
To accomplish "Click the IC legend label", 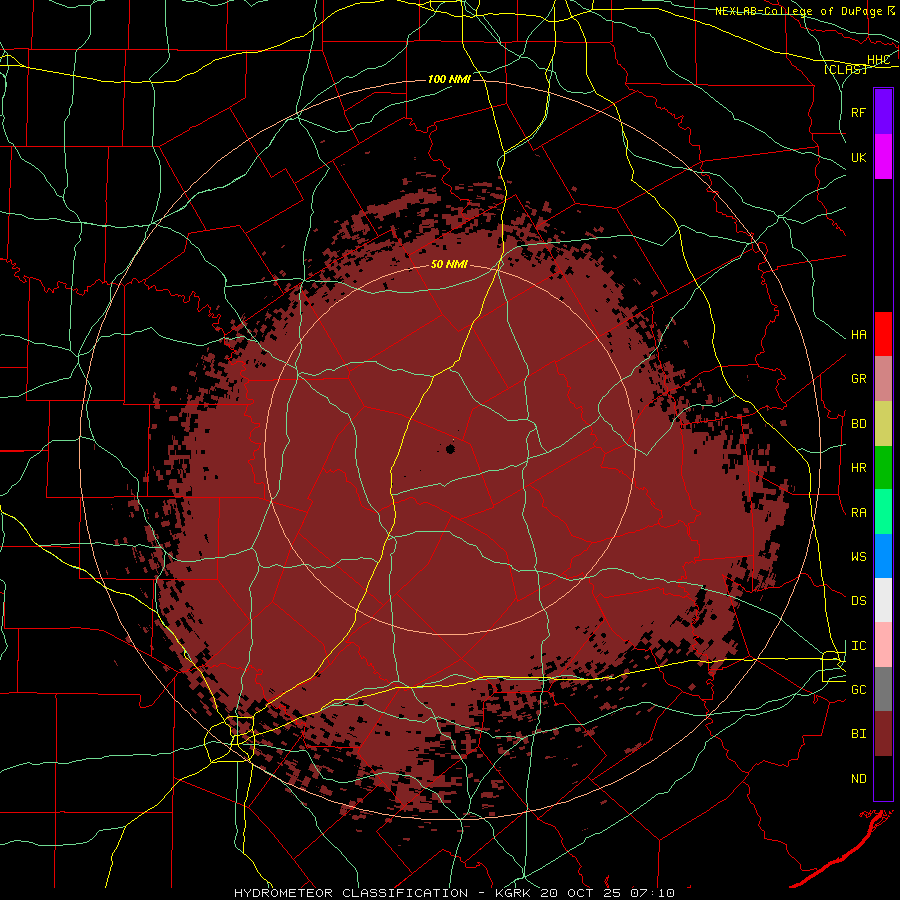I will 858,646.
